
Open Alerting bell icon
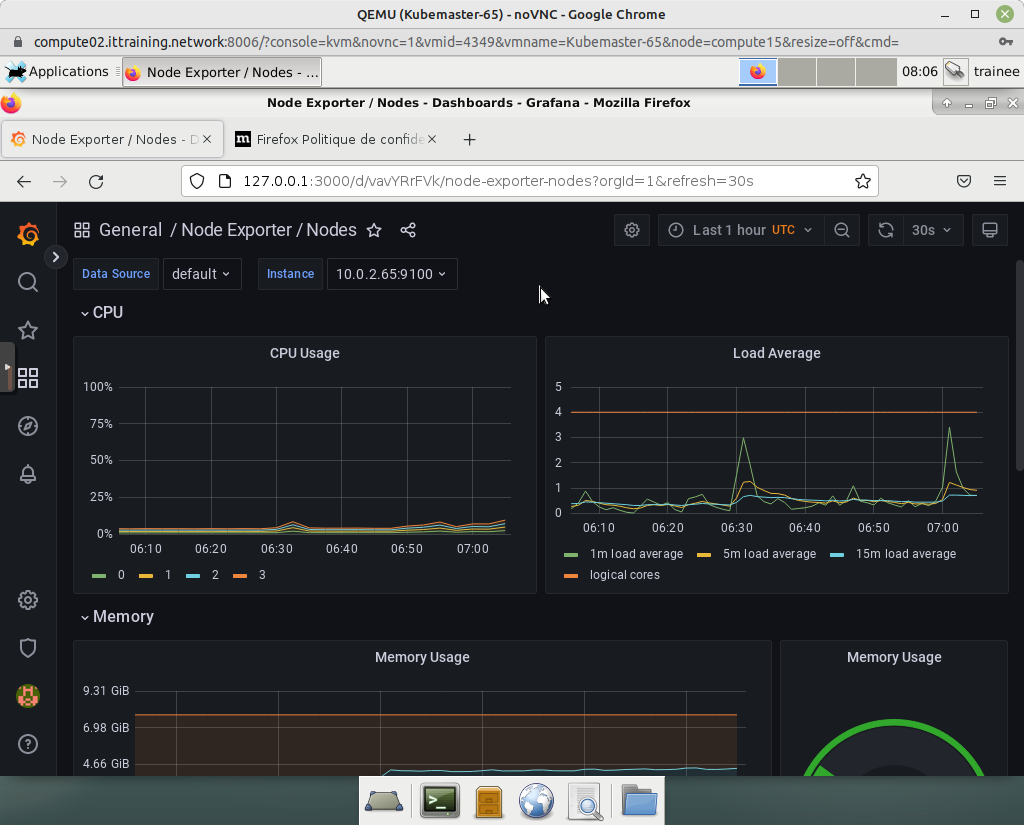tap(28, 474)
